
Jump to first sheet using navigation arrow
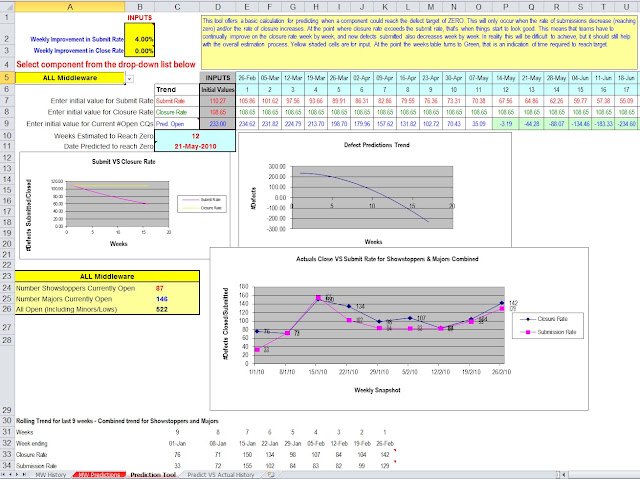click(x=4, y=475)
